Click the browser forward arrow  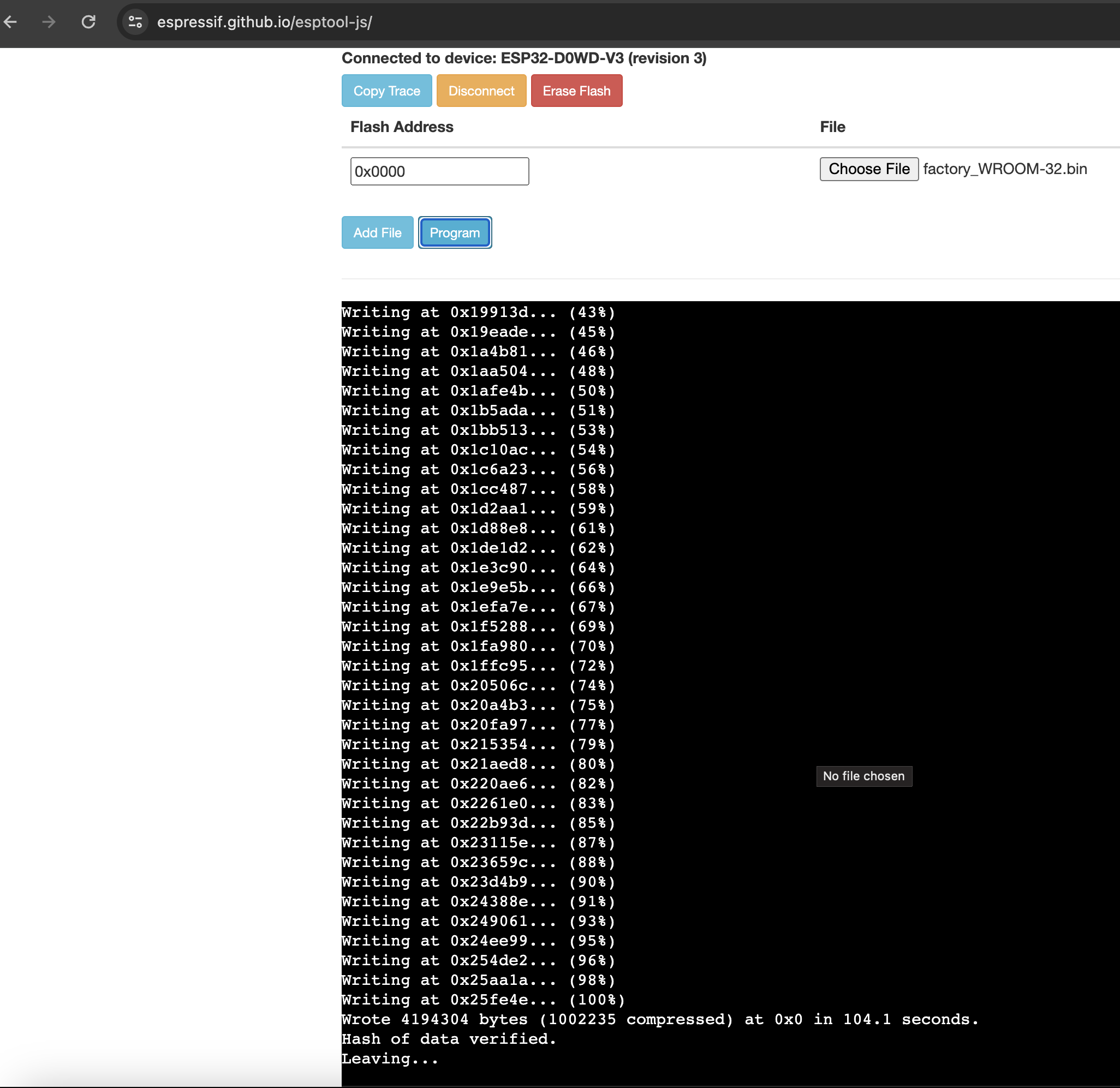point(49,22)
